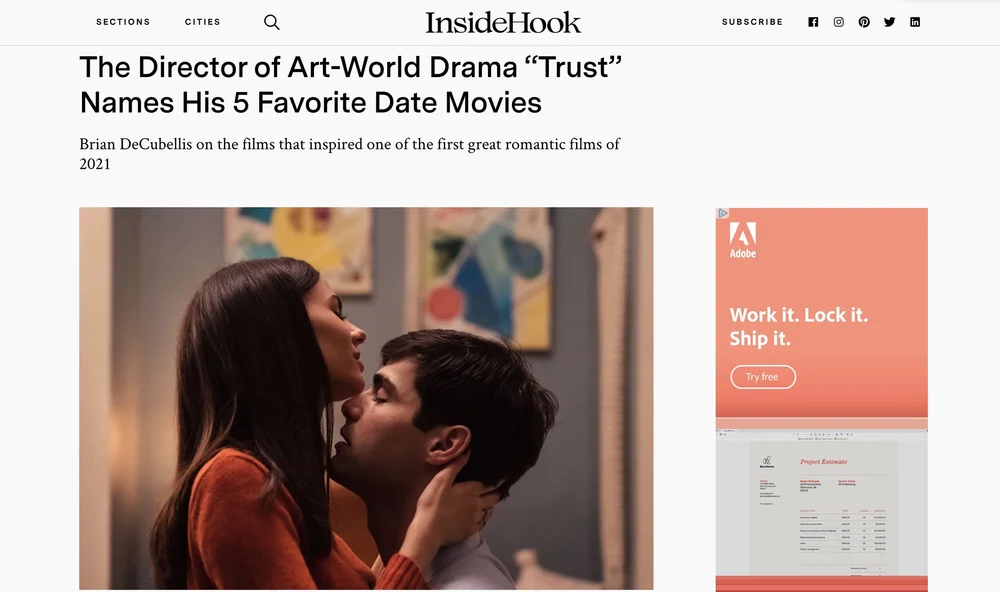Click the Adobe logo in the ad
Viewport: 1000px width, 592px height.
click(743, 240)
